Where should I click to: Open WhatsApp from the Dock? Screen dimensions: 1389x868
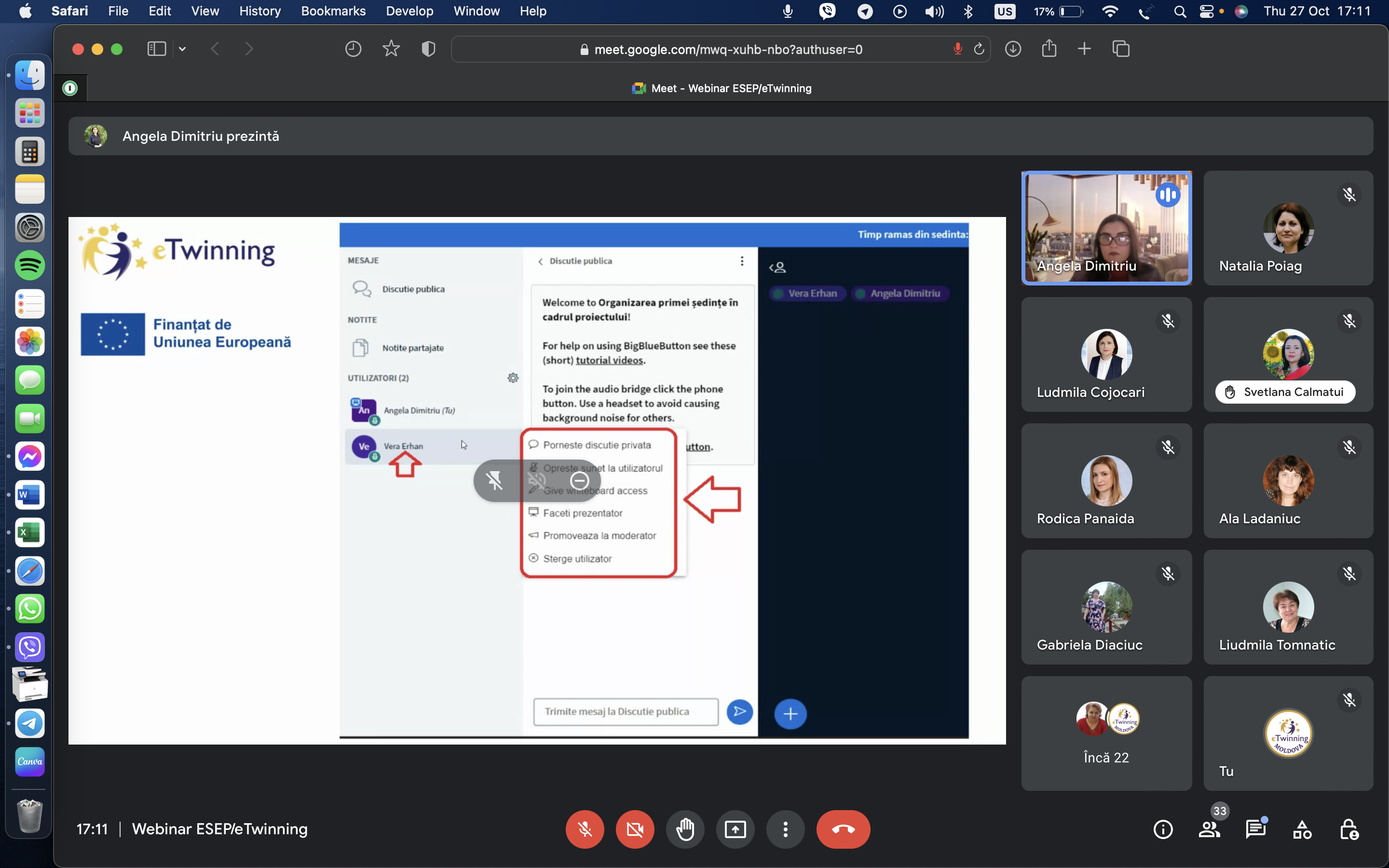pyautogui.click(x=30, y=609)
